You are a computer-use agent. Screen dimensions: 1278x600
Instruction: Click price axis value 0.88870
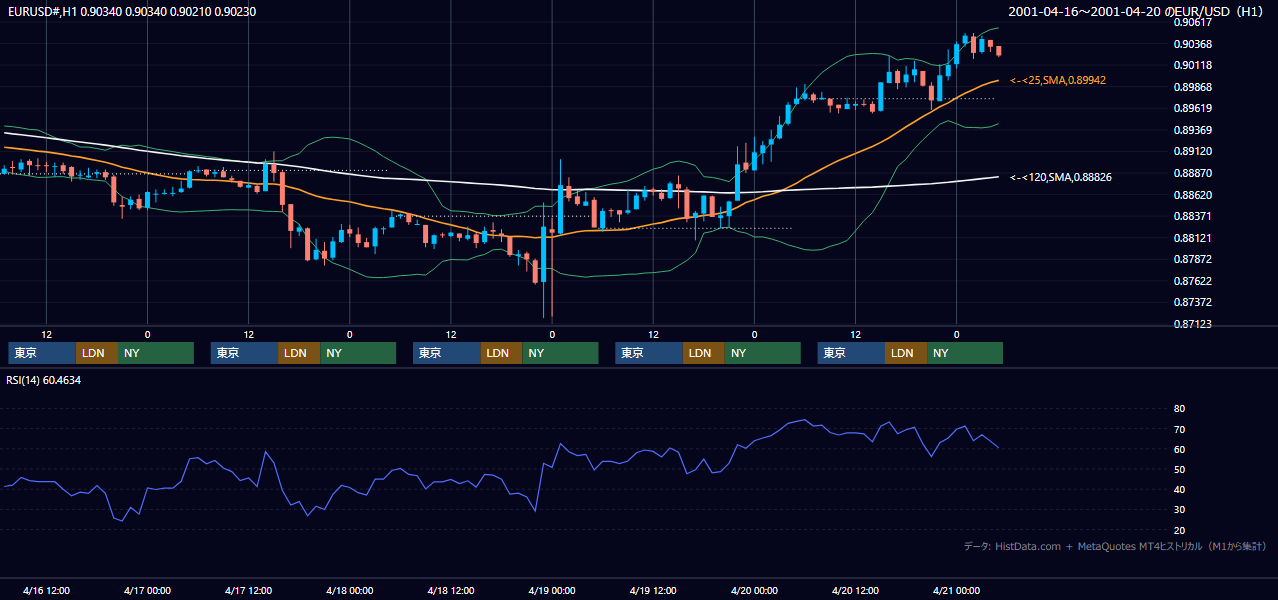pos(1192,173)
